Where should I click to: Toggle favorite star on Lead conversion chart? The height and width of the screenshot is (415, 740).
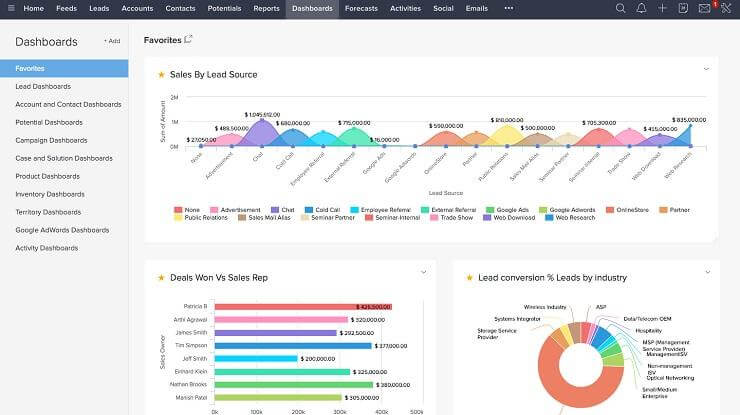pyautogui.click(x=469, y=277)
